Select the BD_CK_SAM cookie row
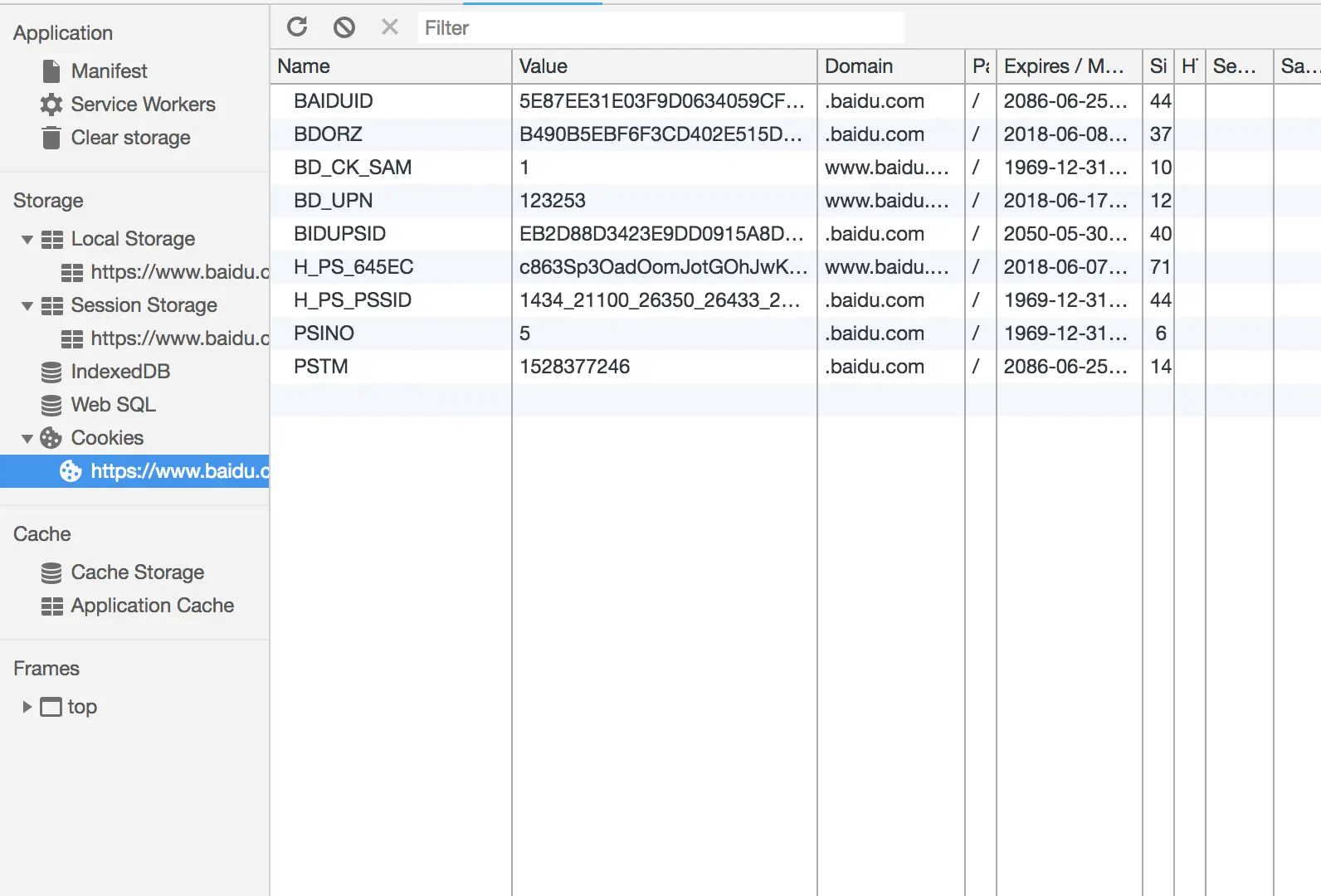 click(x=796, y=168)
